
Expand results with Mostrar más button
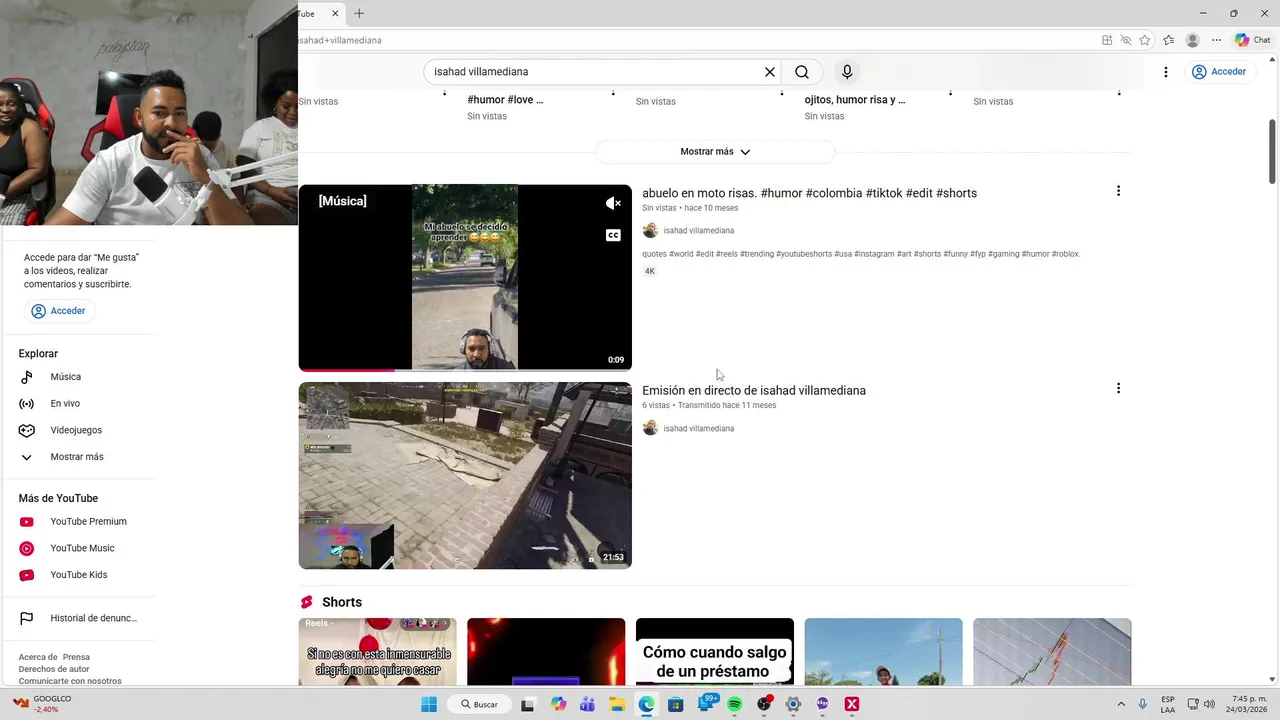point(715,152)
